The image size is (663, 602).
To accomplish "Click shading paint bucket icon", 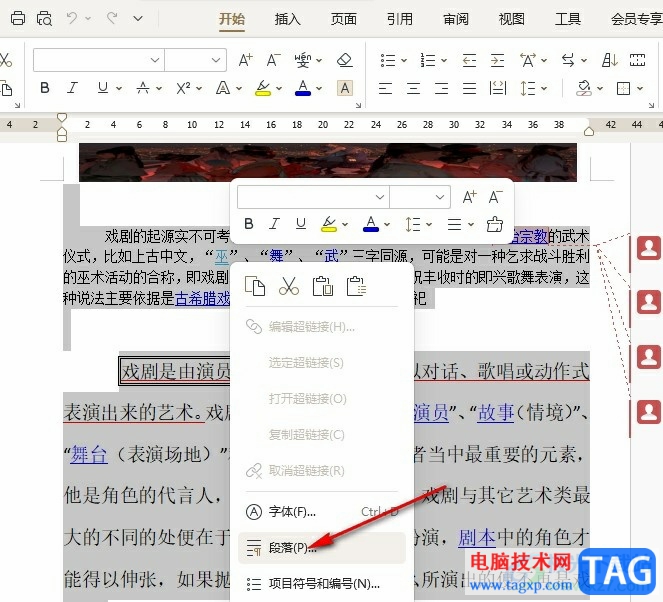I will tap(584, 88).
